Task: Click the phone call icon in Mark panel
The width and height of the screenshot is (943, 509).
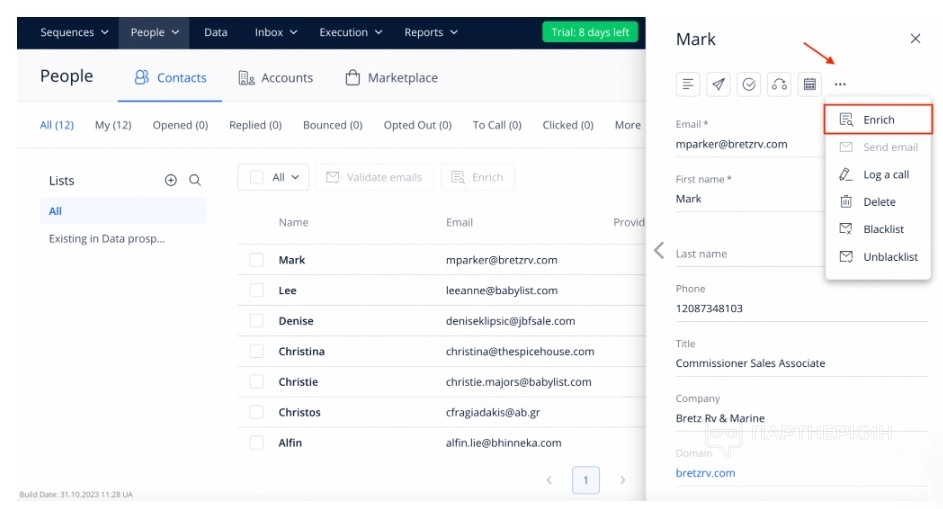Action: (779, 84)
